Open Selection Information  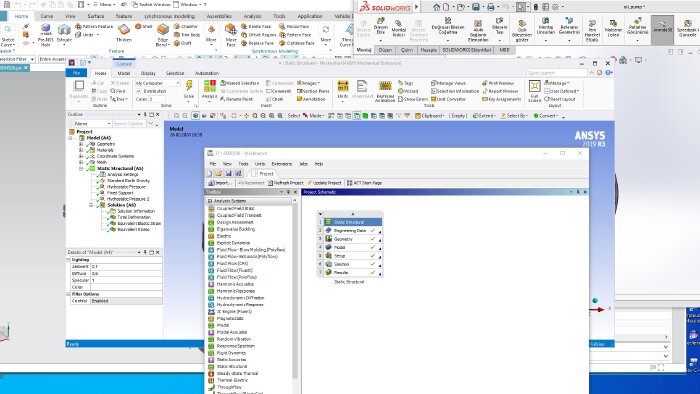[454, 91]
